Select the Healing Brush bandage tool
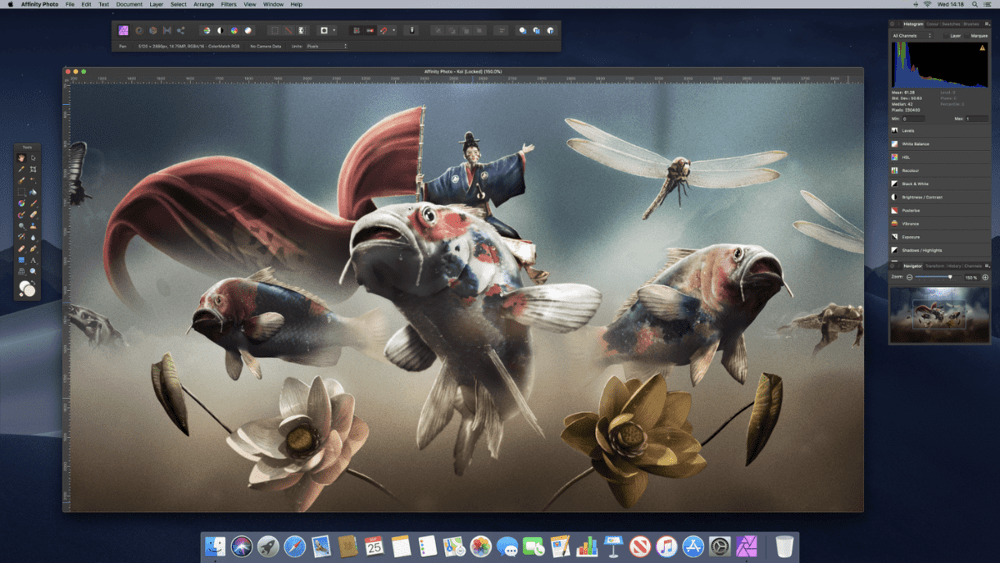The width and height of the screenshot is (1000, 563). click(x=21, y=249)
